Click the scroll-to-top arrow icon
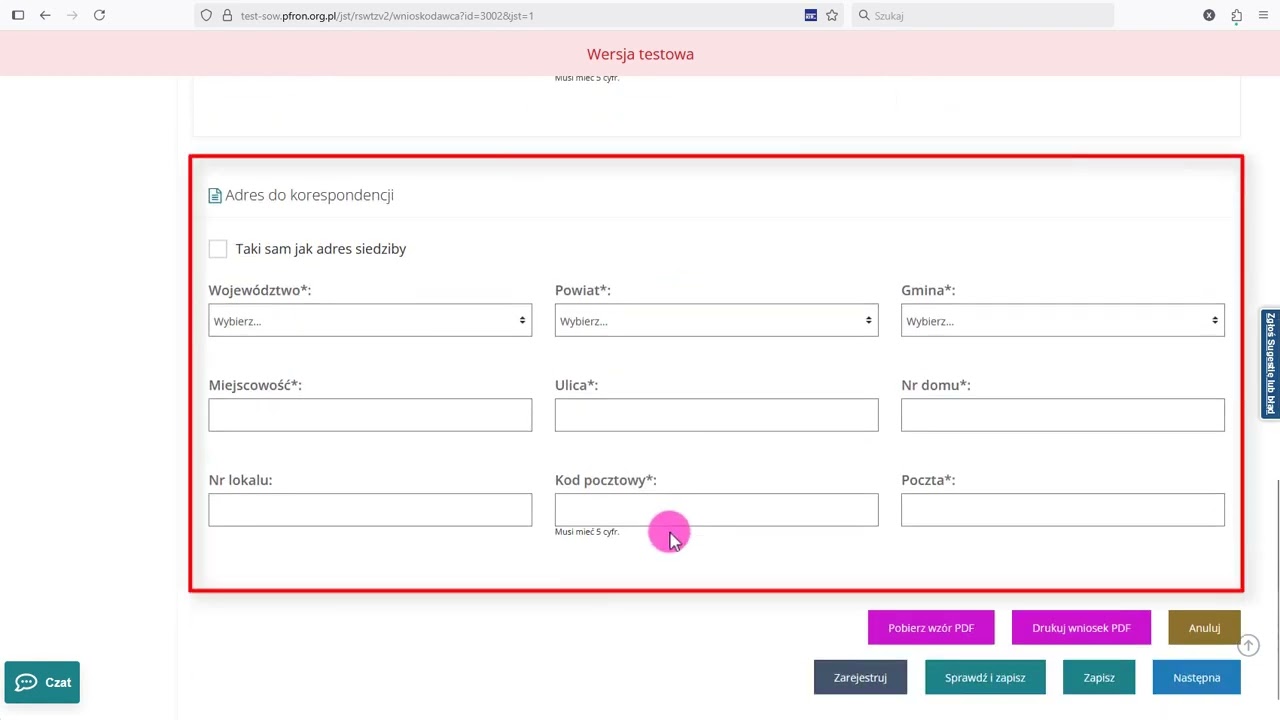The image size is (1280, 720). (1248, 646)
